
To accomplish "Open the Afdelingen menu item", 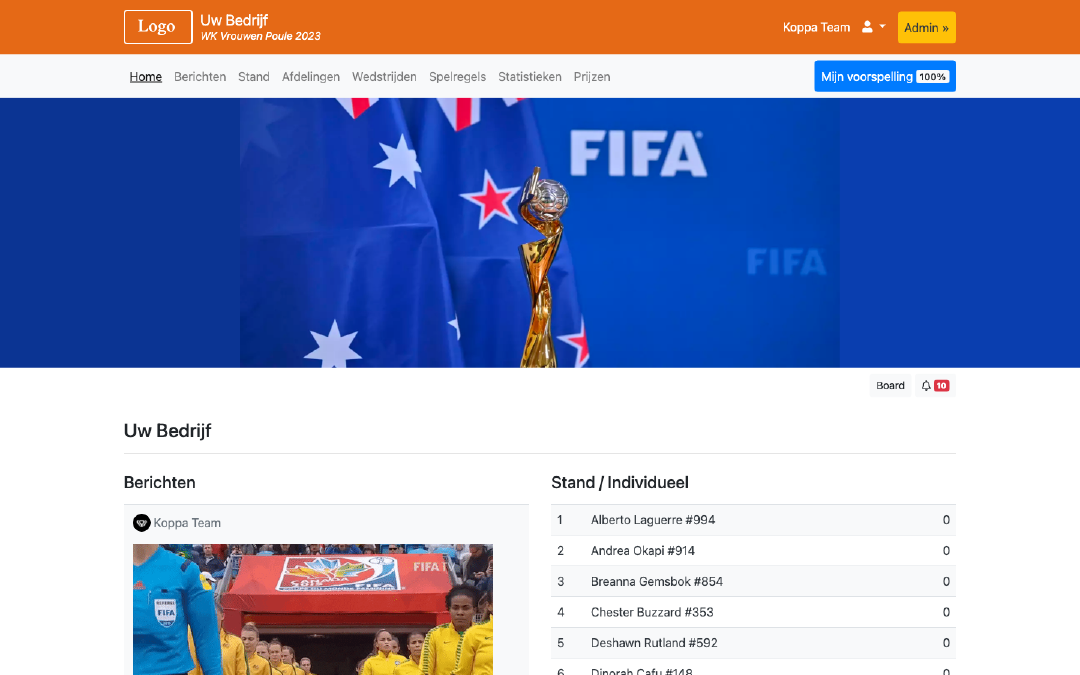I will pyautogui.click(x=311, y=76).
